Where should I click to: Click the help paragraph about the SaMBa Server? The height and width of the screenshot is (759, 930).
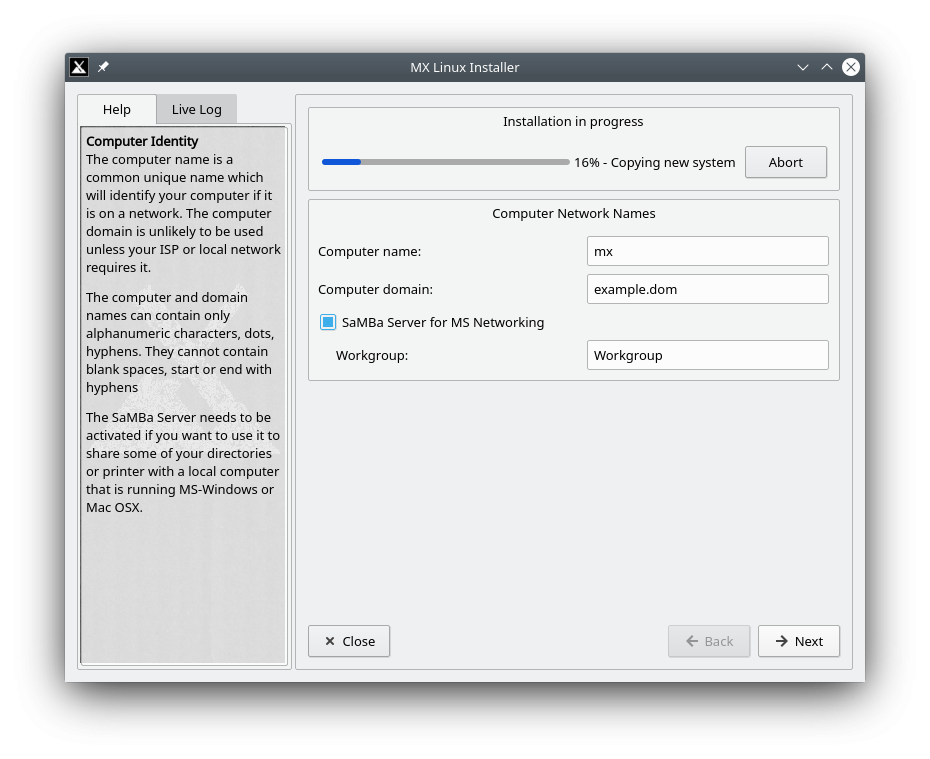pyautogui.click(x=183, y=463)
